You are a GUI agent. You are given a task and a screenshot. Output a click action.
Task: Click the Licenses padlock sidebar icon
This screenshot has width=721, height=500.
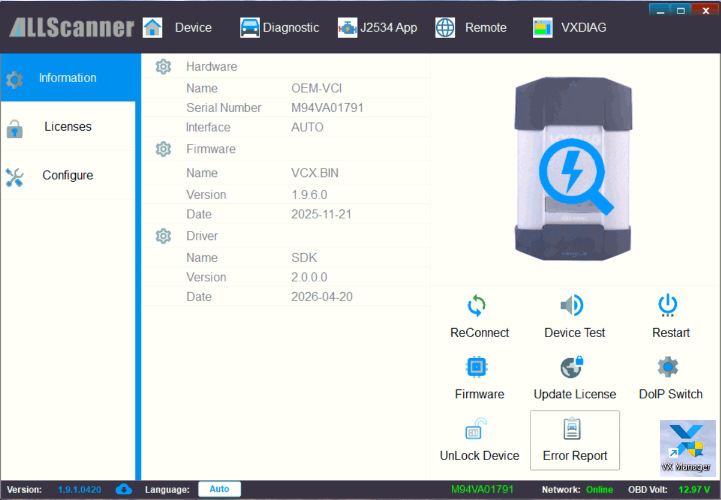tap(14, 129)
